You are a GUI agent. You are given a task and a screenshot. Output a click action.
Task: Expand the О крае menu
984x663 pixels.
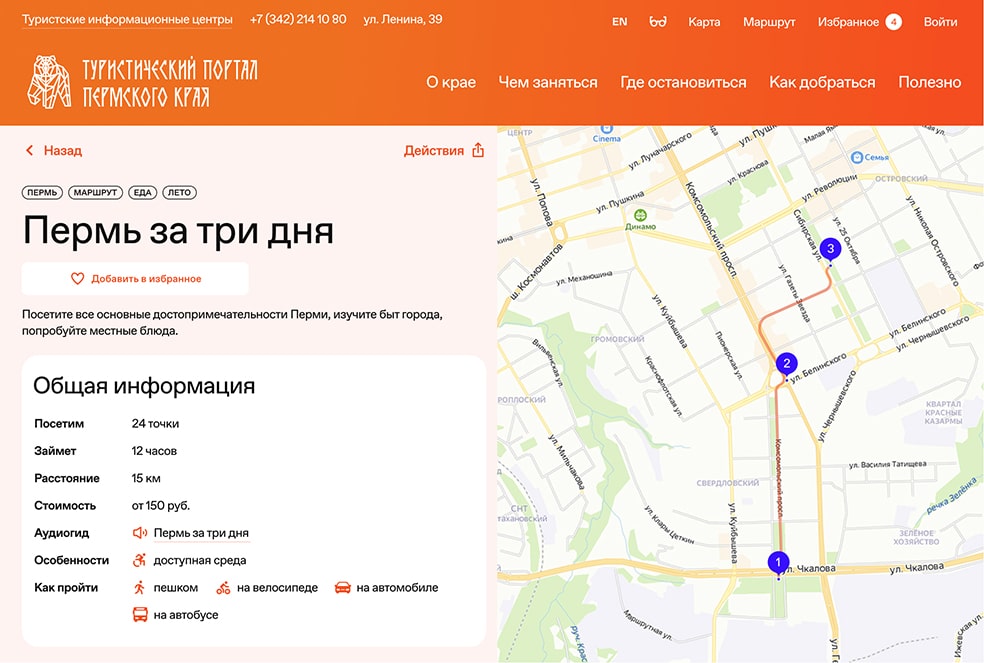(450, 82)
